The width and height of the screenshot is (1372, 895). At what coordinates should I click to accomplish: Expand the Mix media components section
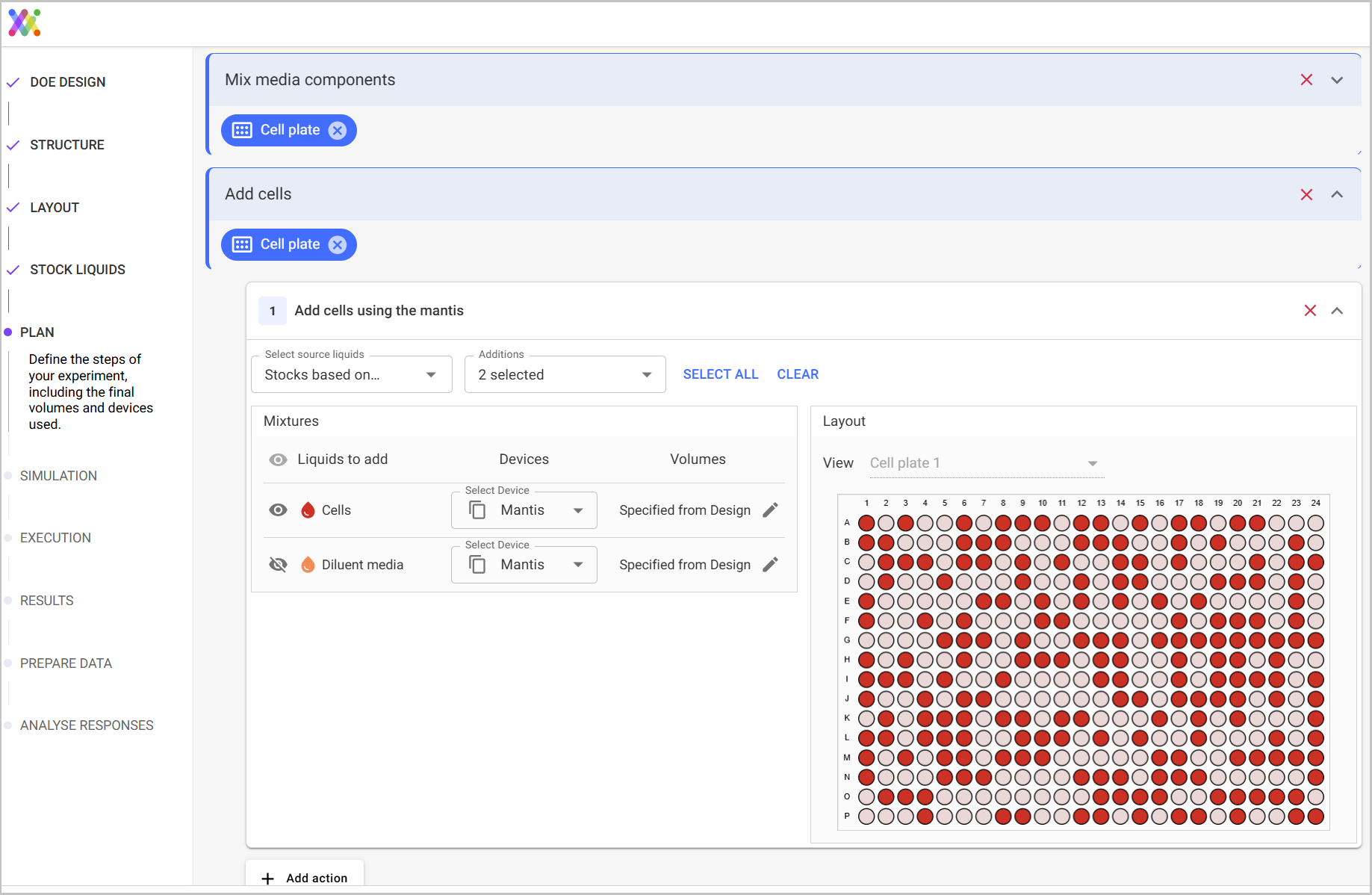(1337, 80)
